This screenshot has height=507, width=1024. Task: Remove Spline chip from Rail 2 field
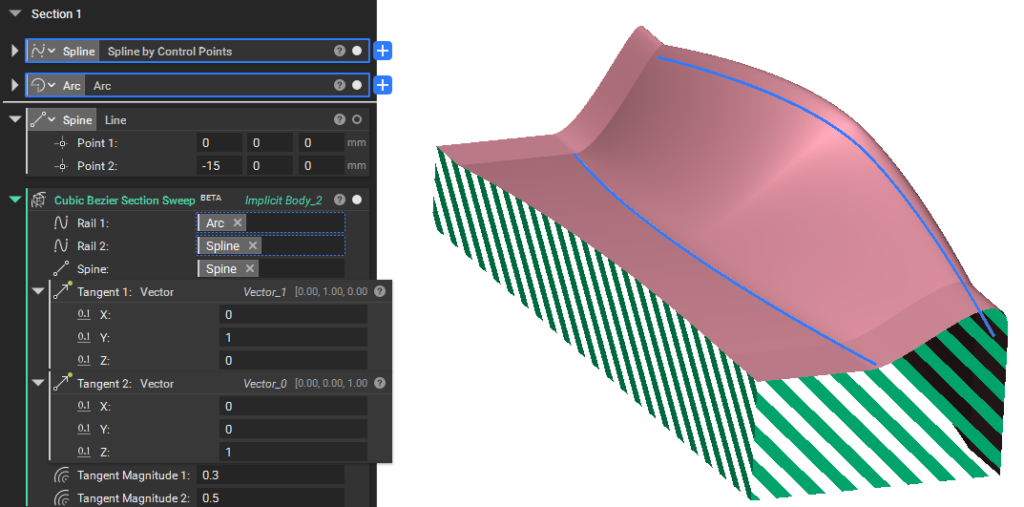(x=252, y=246)
